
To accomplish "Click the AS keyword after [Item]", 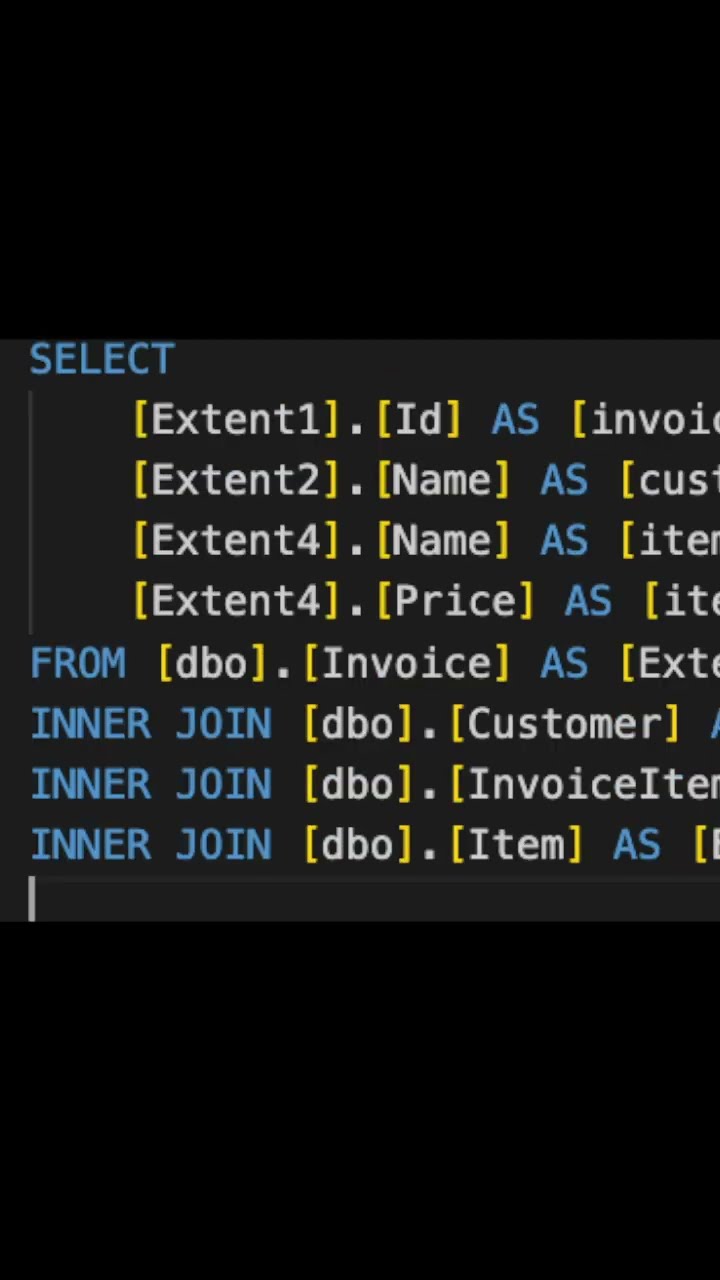I will pyautogui.click(x=636, y=845).
